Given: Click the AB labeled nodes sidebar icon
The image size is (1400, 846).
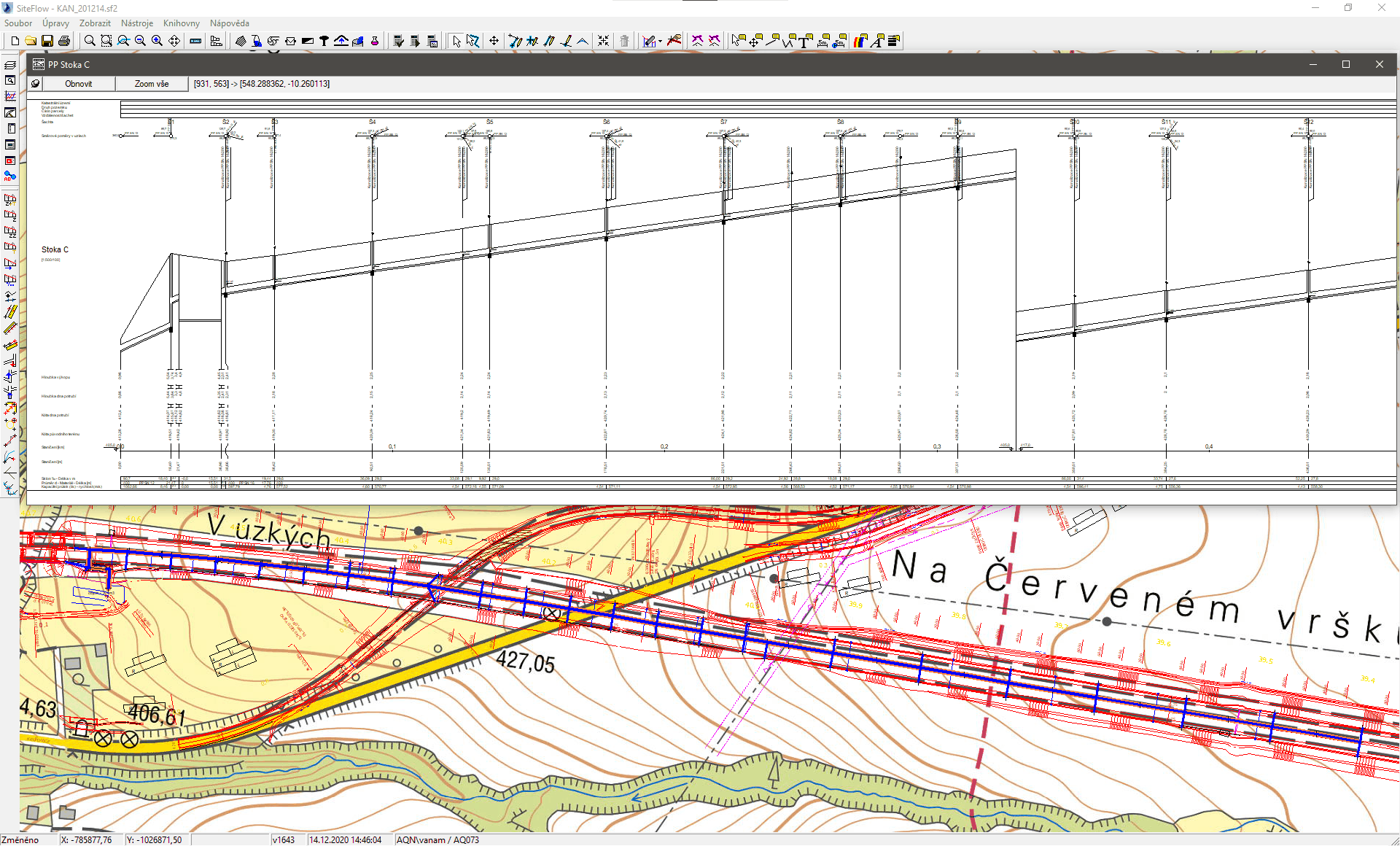Looking at the screenshot, I should coord(10,176).
